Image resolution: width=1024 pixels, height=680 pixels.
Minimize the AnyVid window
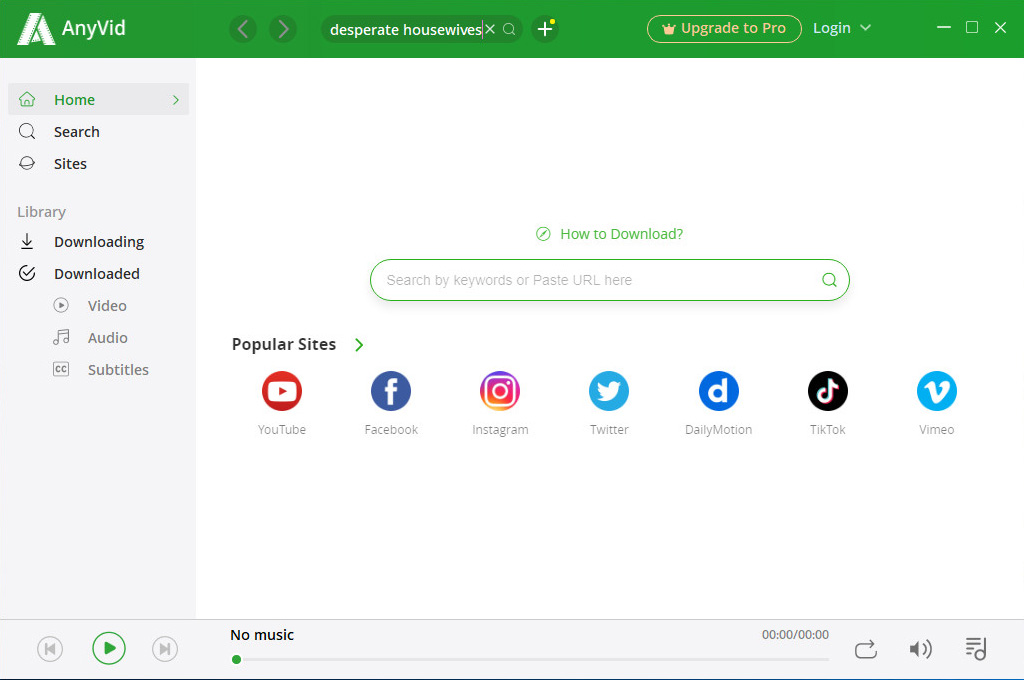pyautogui.click(x=944, y=27)
